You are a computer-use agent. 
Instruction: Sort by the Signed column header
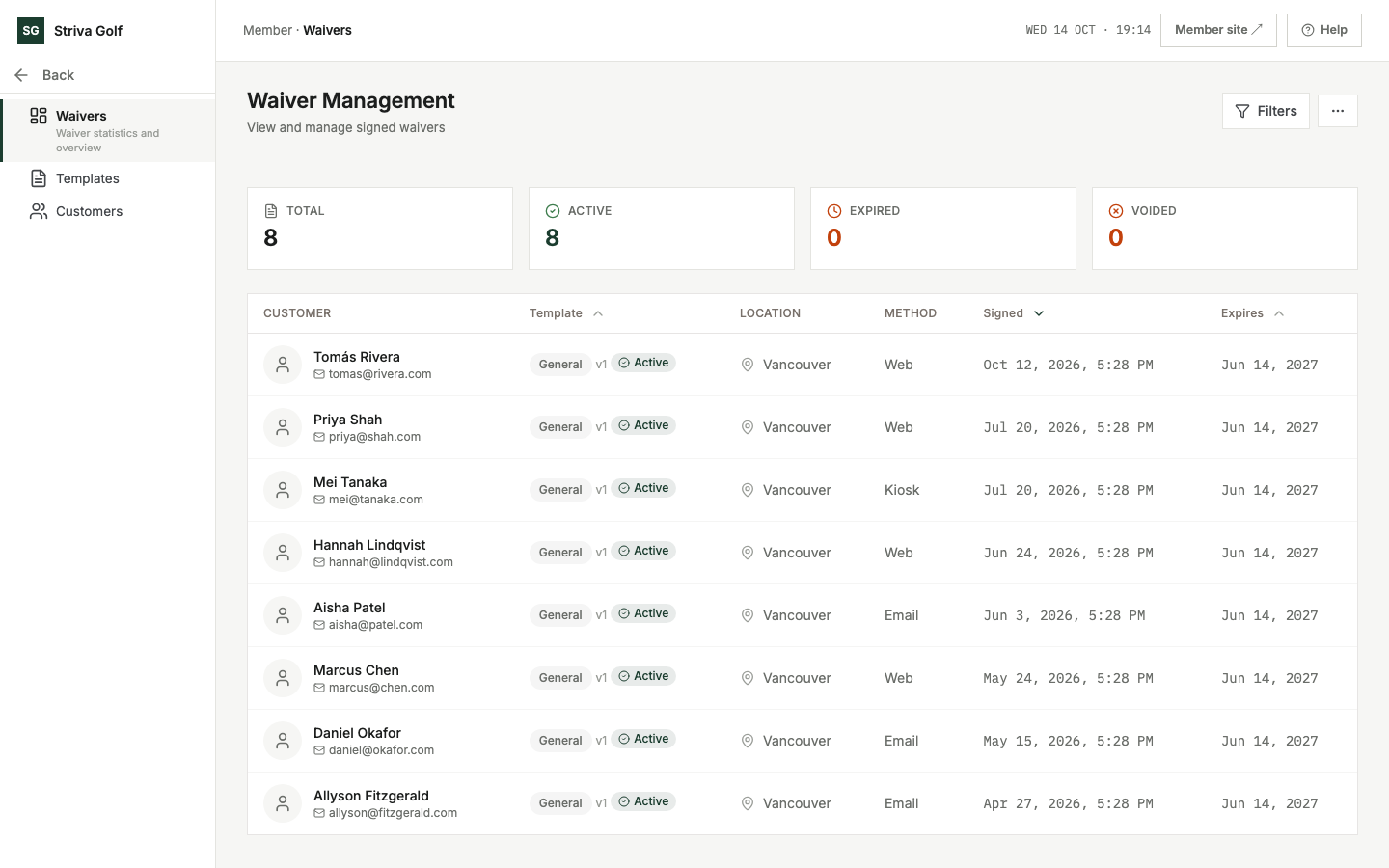[1014, 313]
